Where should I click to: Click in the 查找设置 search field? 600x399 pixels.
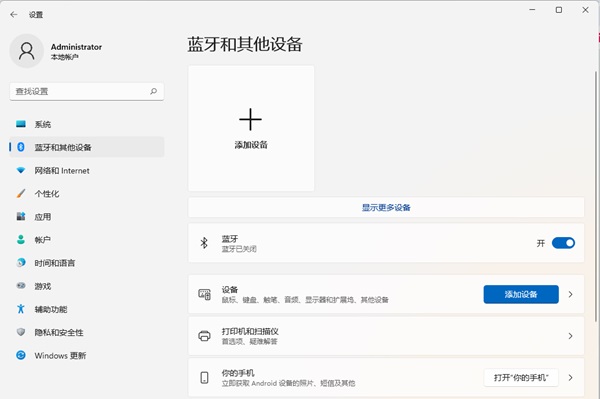[87, 91]
